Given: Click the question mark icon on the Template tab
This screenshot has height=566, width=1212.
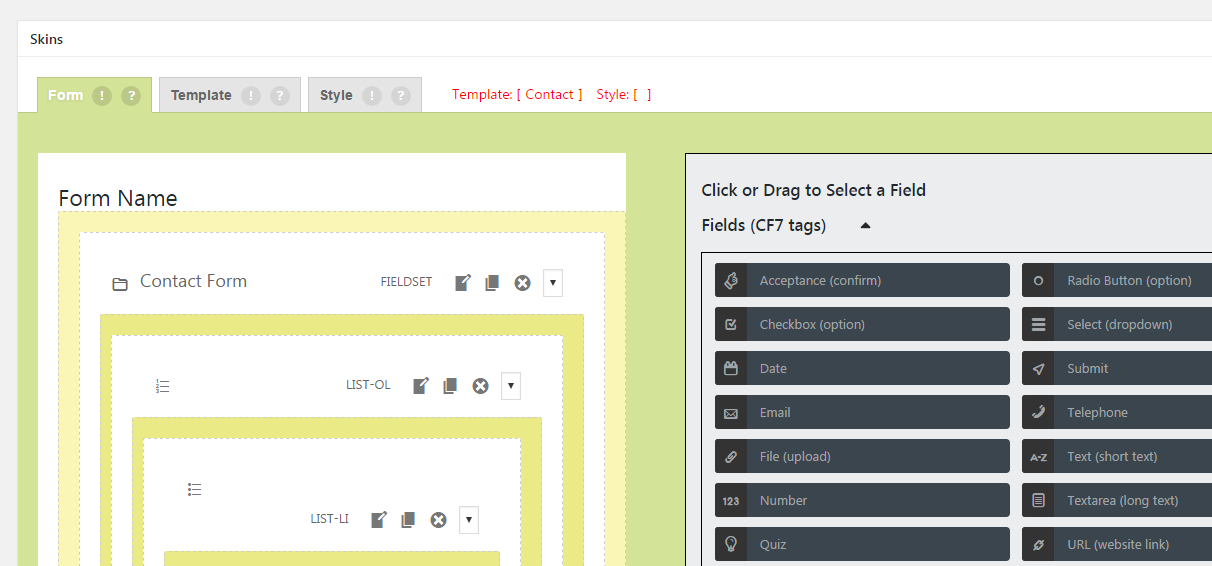Looking at the screenshot, I should pyautogui.click(x=280, y=96).
